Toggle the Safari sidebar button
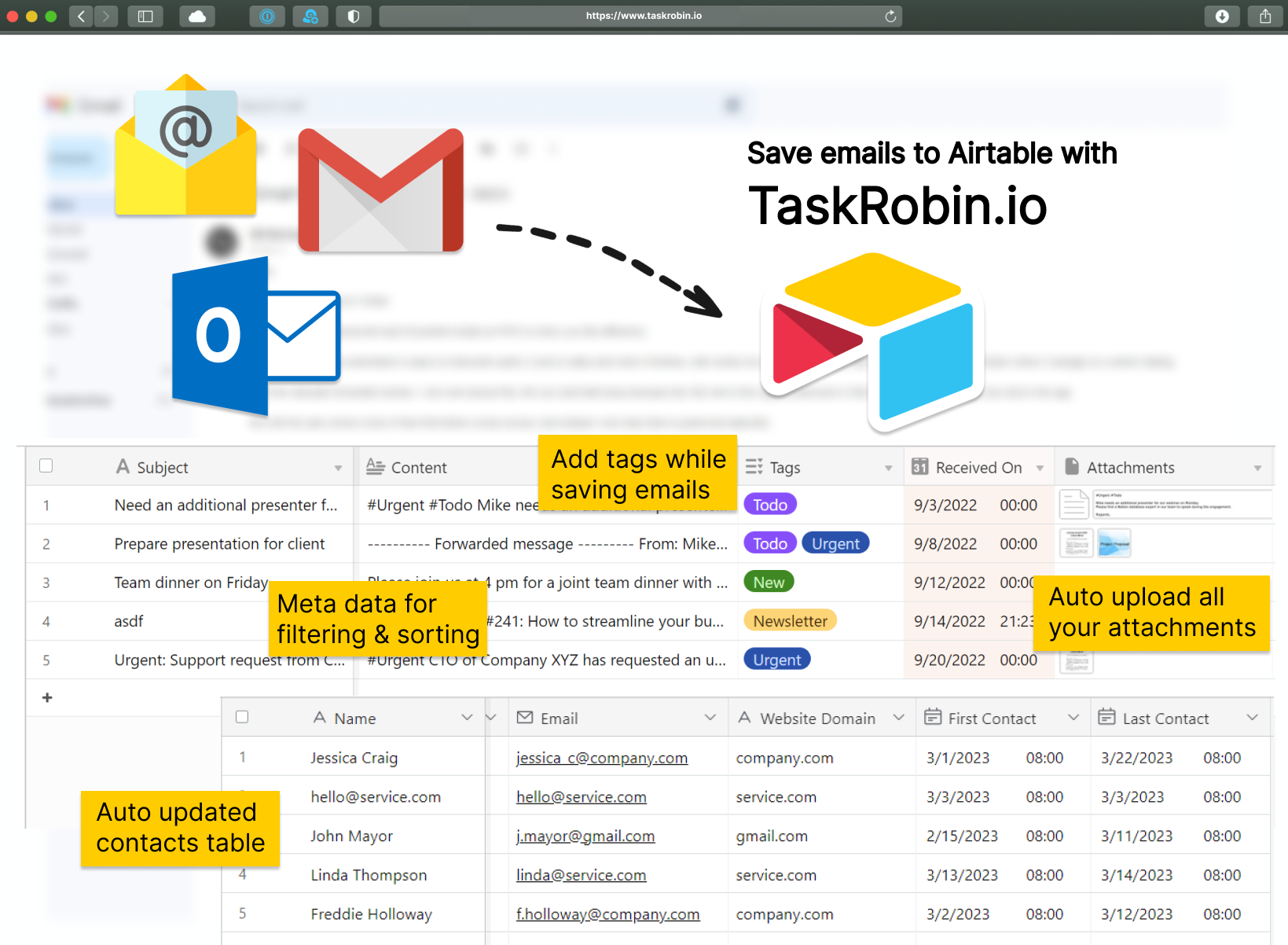 pos(145,17)
